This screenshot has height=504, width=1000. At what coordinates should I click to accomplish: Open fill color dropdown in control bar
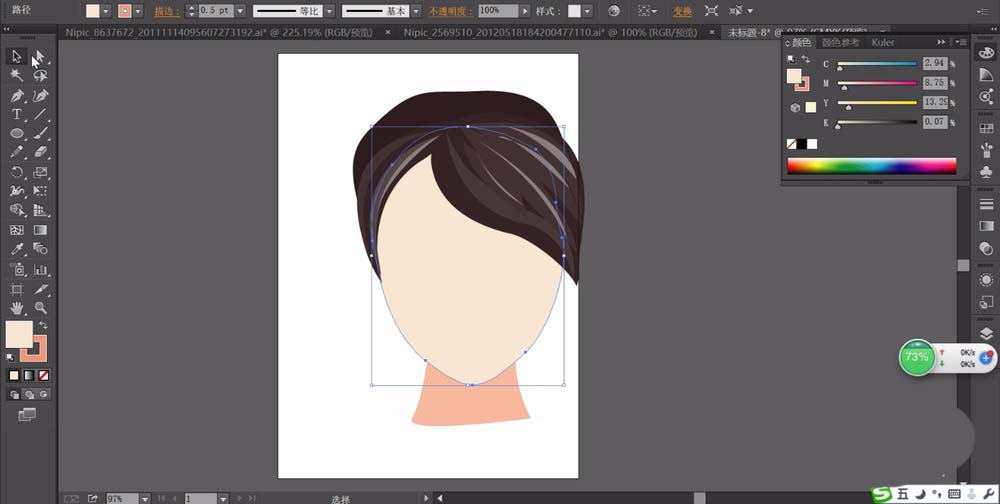pos(106,11)
